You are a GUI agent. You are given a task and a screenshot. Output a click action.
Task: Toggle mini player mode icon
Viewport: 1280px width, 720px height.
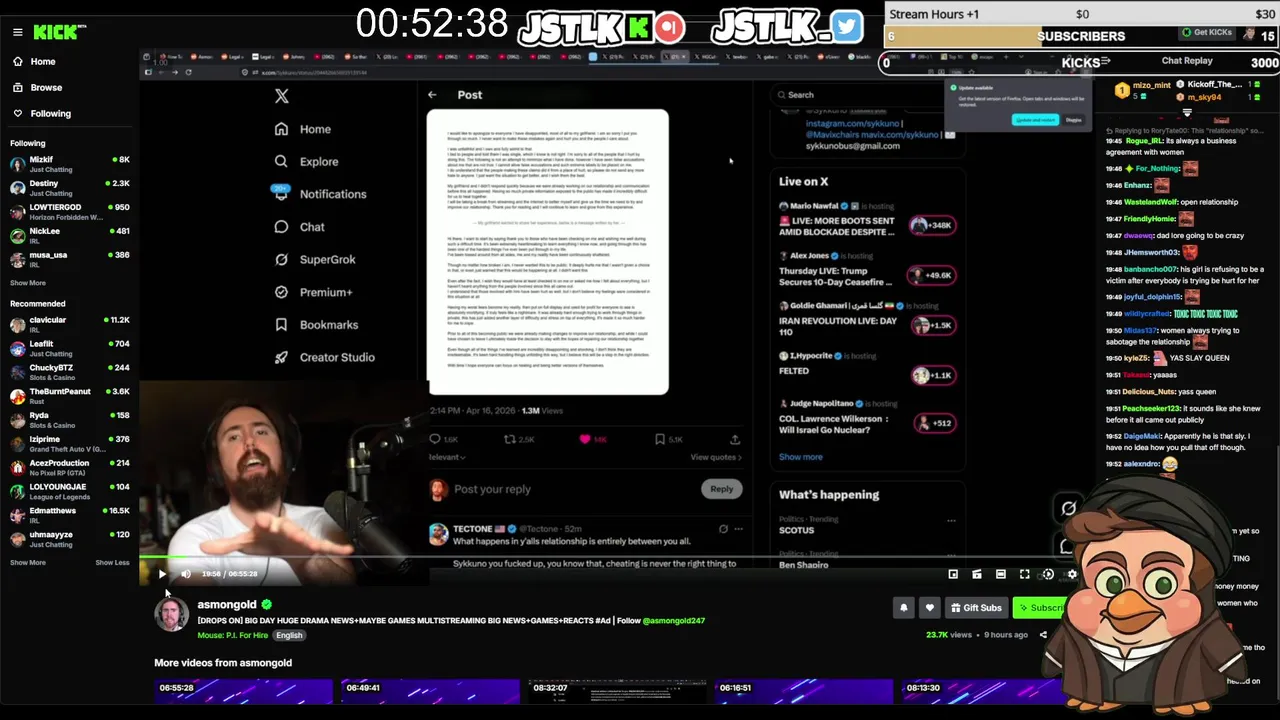pyautogui.click(x=977, y=574)
